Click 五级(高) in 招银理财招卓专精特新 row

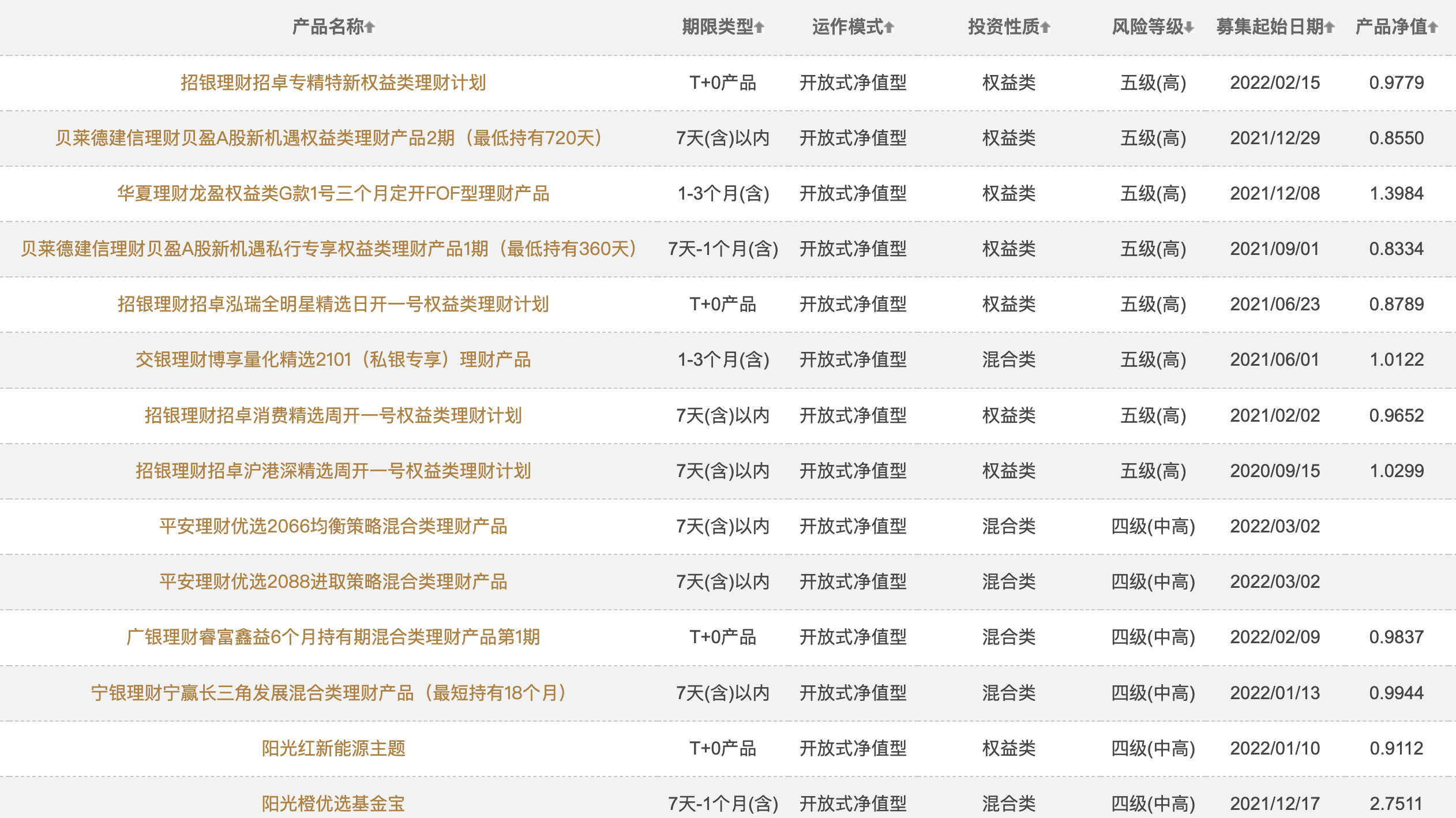click(1153, 82)
